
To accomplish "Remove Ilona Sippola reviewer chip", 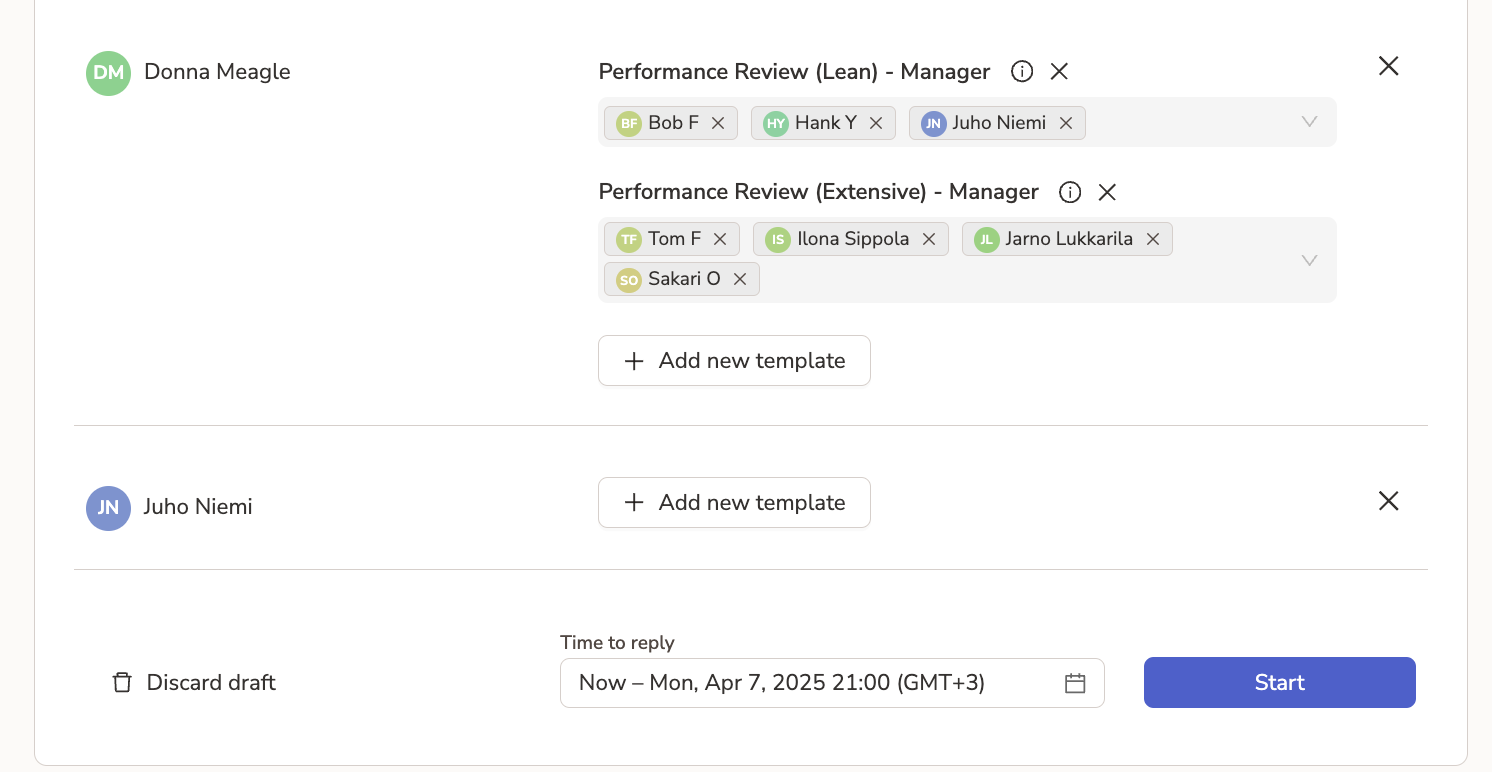I will [x=929, y=239].
